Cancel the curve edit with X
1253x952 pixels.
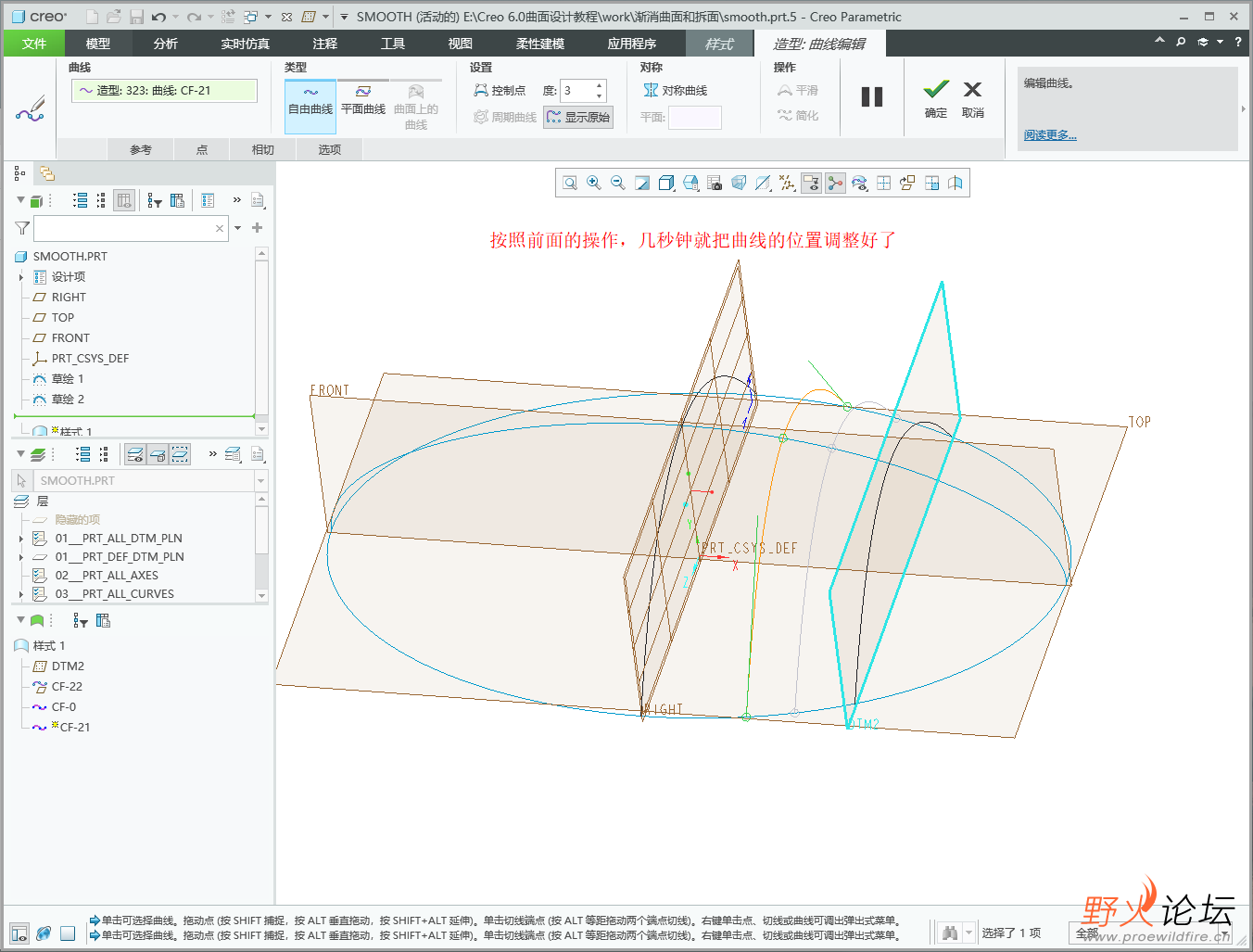click(972, 99)
